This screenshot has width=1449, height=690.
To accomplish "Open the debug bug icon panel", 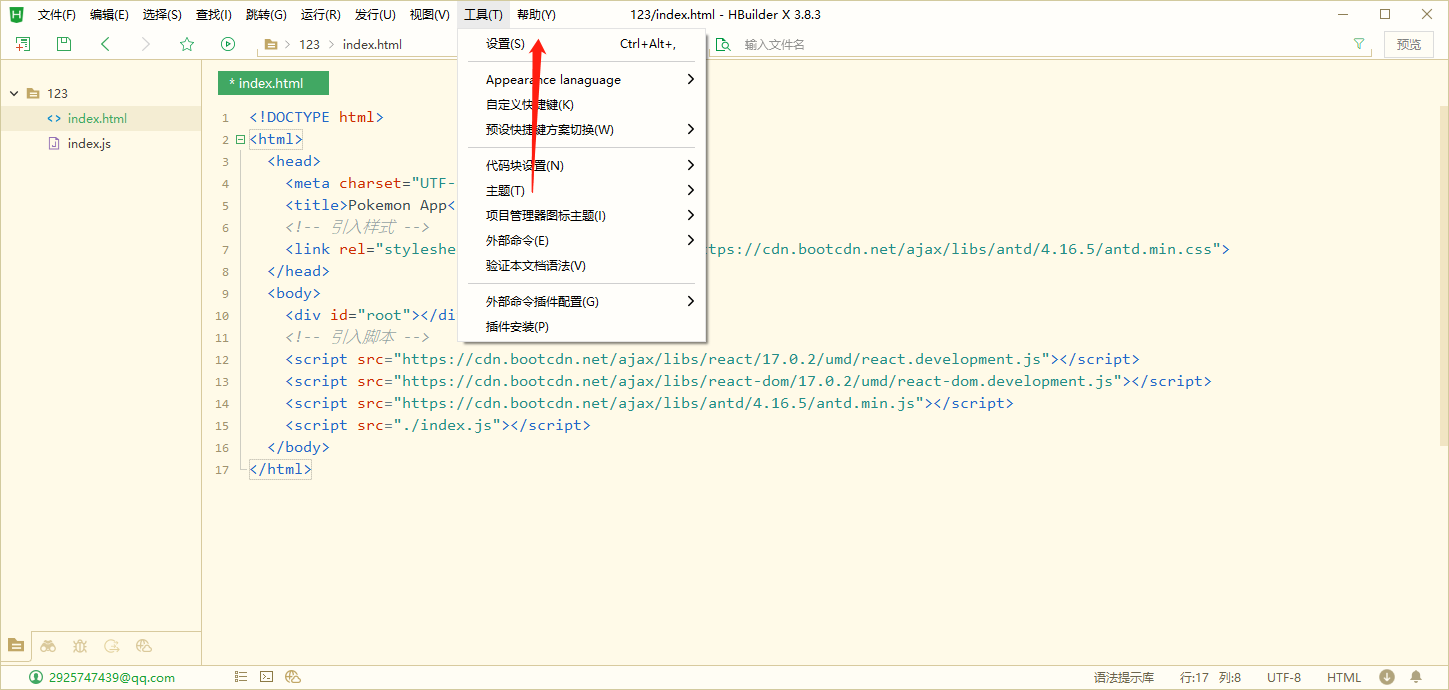I will (x=80, y=646).
